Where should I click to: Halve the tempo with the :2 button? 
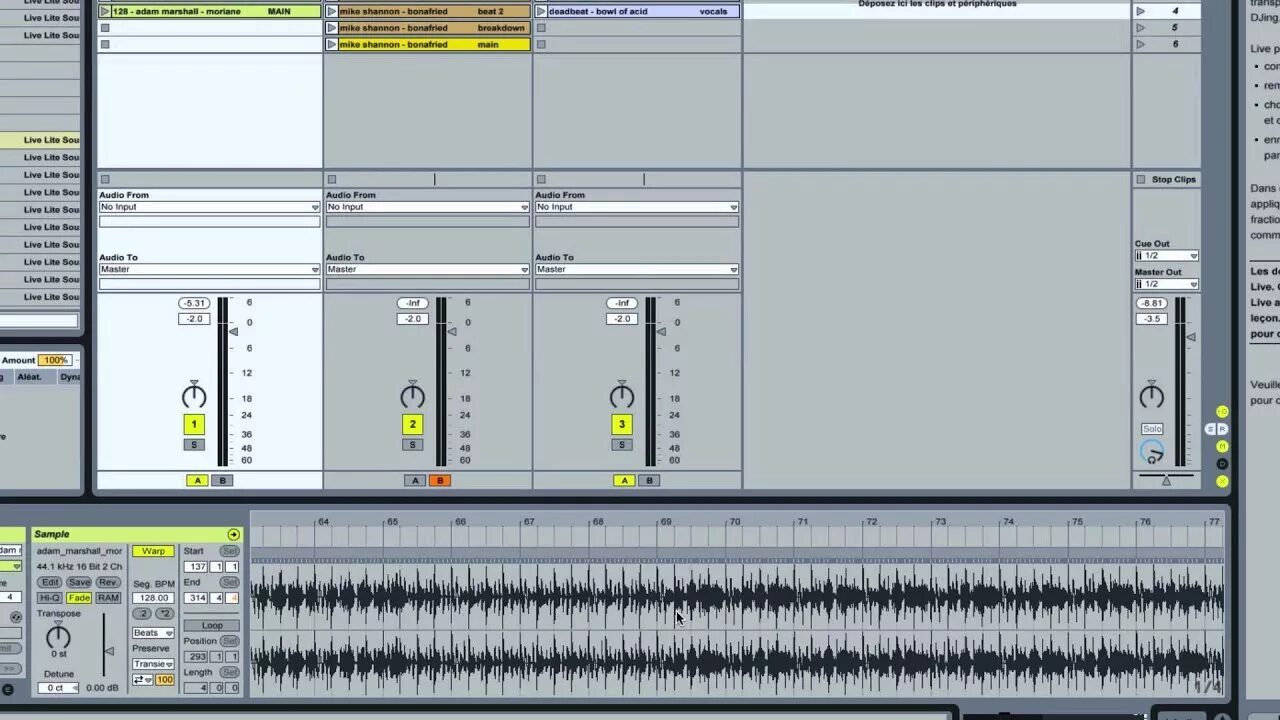click(x=143, y=614)
